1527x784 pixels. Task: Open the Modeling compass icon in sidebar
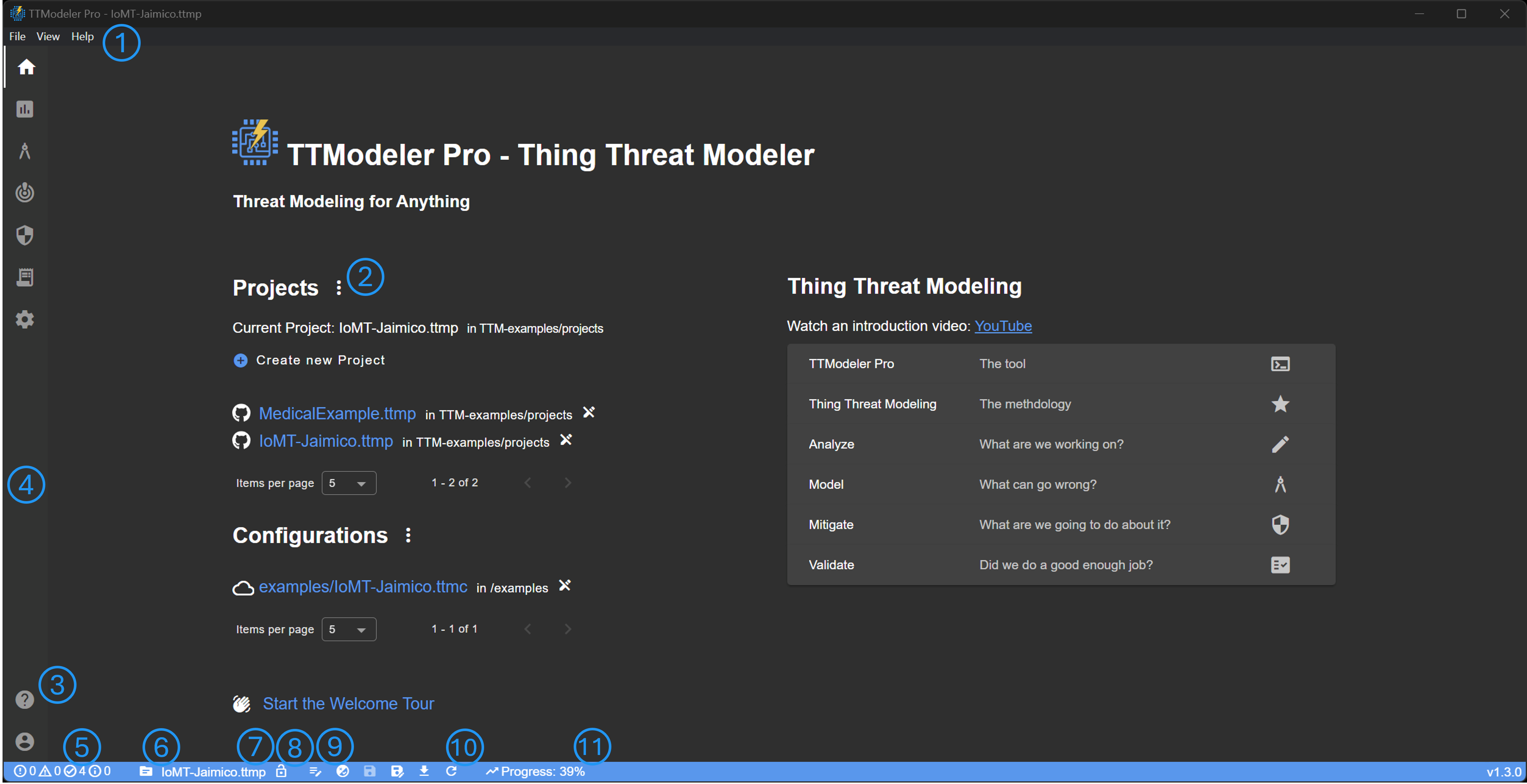point(25,151)
